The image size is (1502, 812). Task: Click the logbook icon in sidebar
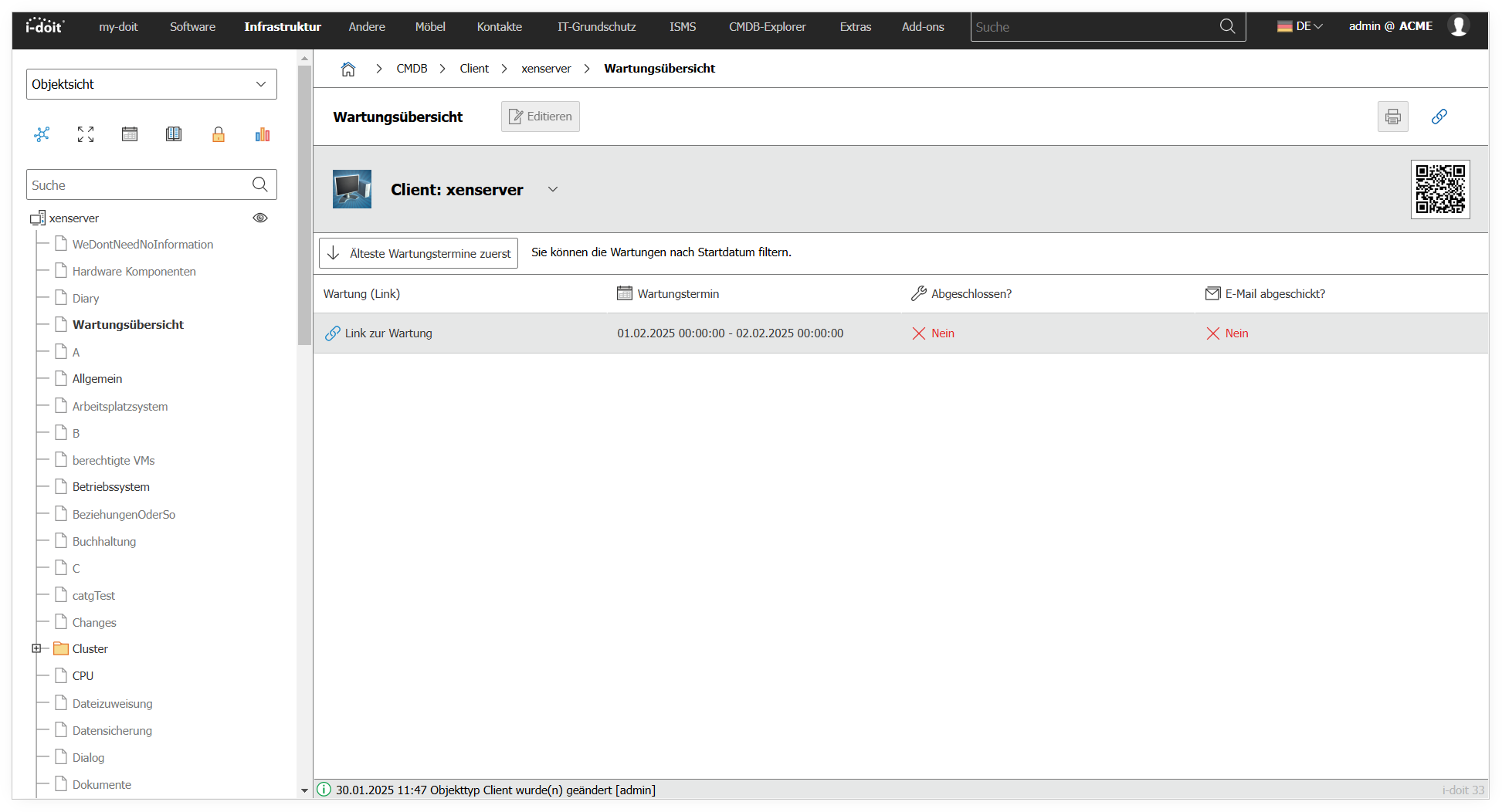click(x=174, y=134)
